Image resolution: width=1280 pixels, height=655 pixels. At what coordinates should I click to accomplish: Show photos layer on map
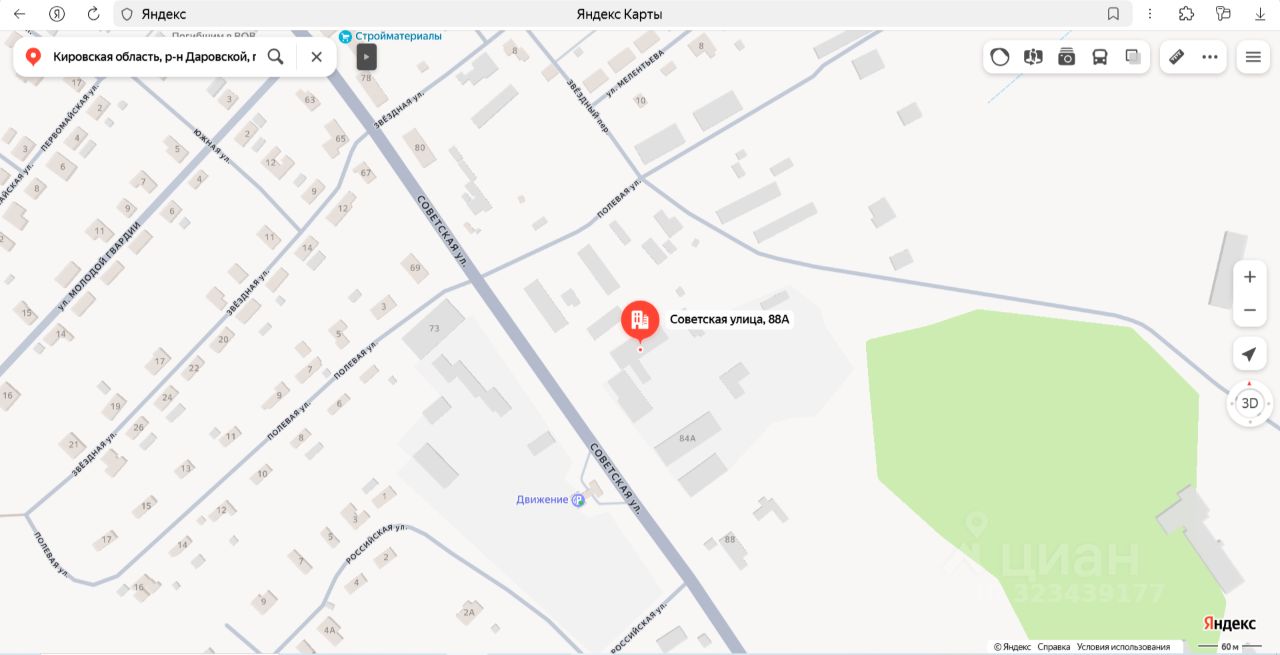click(1067, 57)
